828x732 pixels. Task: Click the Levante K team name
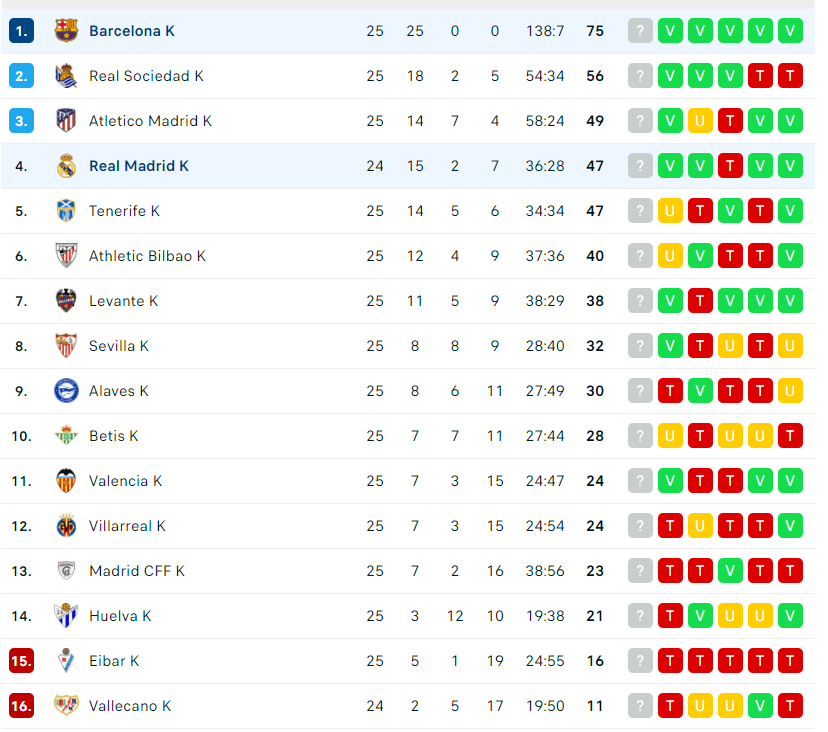123,300
